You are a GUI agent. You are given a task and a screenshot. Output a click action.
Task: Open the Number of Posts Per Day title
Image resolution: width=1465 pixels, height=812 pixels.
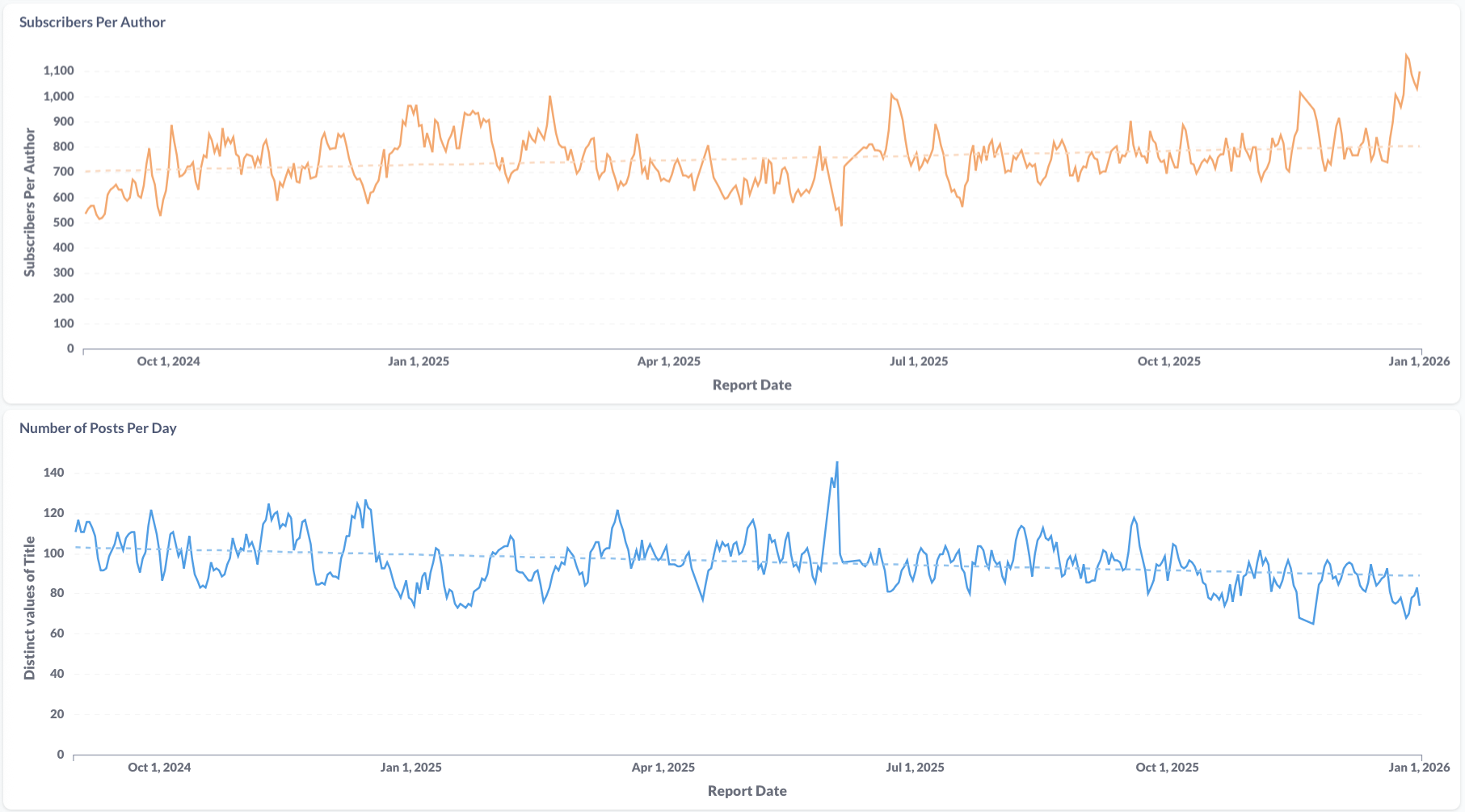click(x=98, y=428)
